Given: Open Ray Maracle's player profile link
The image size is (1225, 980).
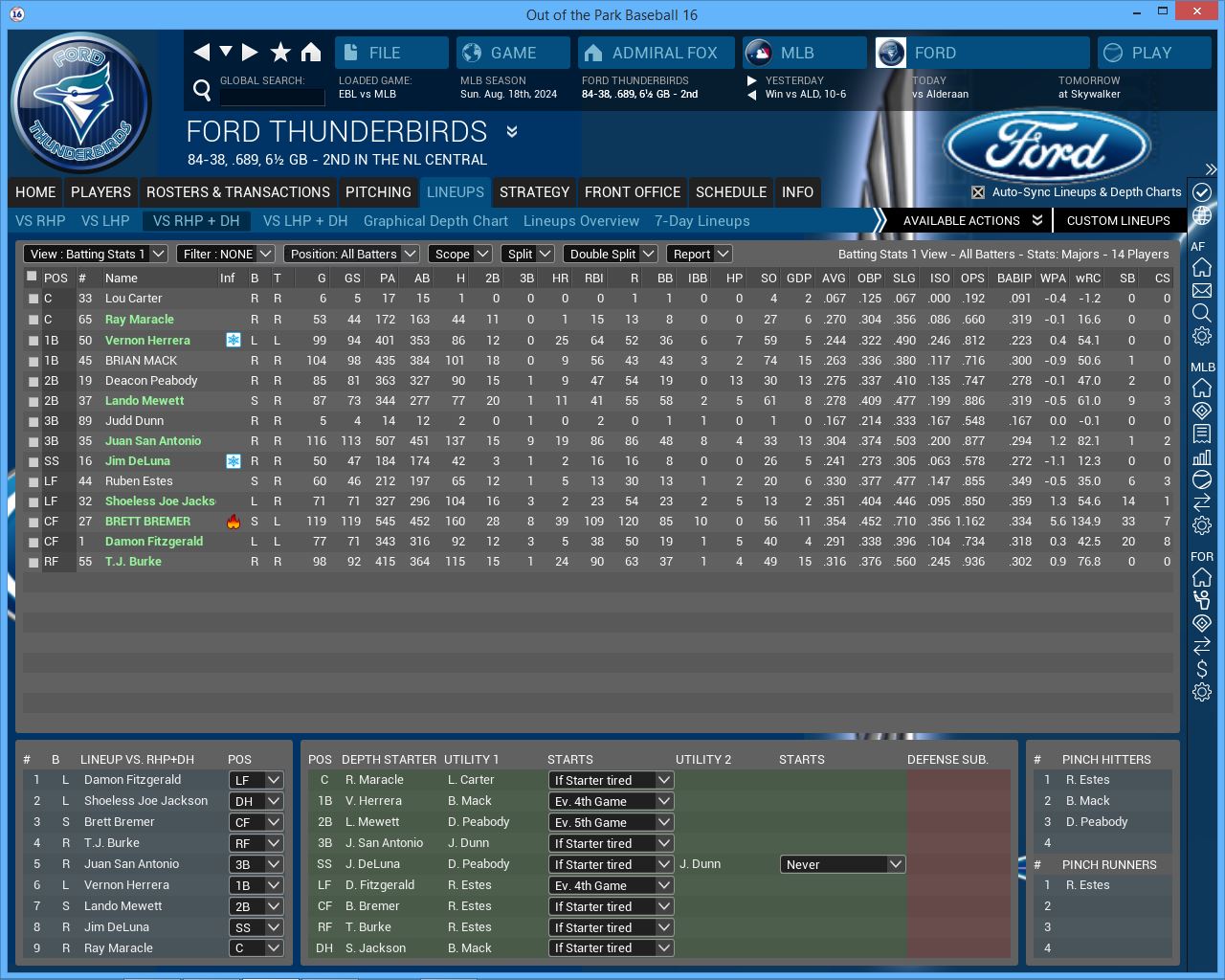Looking at the screenshot, I should [140, 320].
